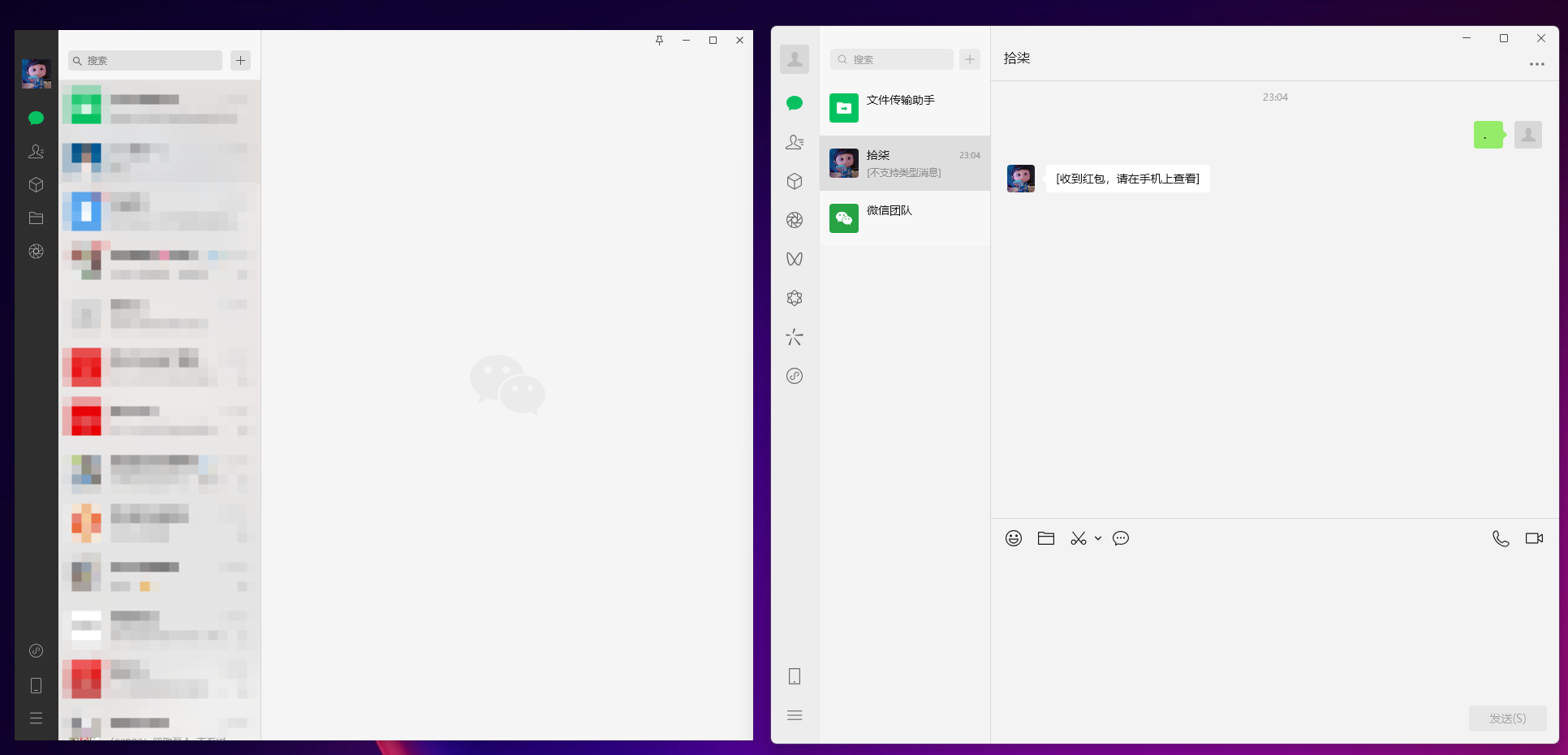
Task: Open Top Stories flower icon in right sidebar
Action: click(795, 298)
